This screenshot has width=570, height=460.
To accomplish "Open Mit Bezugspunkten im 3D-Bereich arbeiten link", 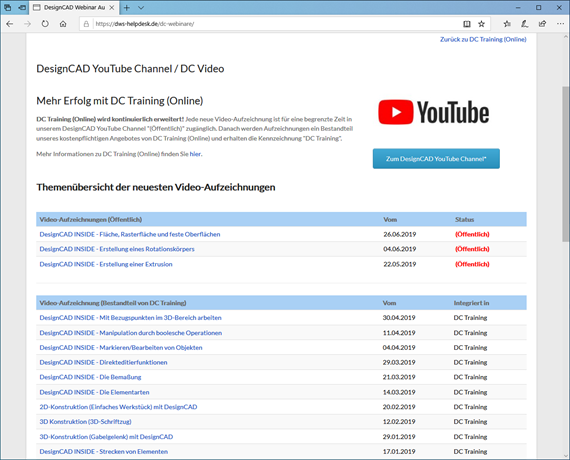I will (131, 318).
